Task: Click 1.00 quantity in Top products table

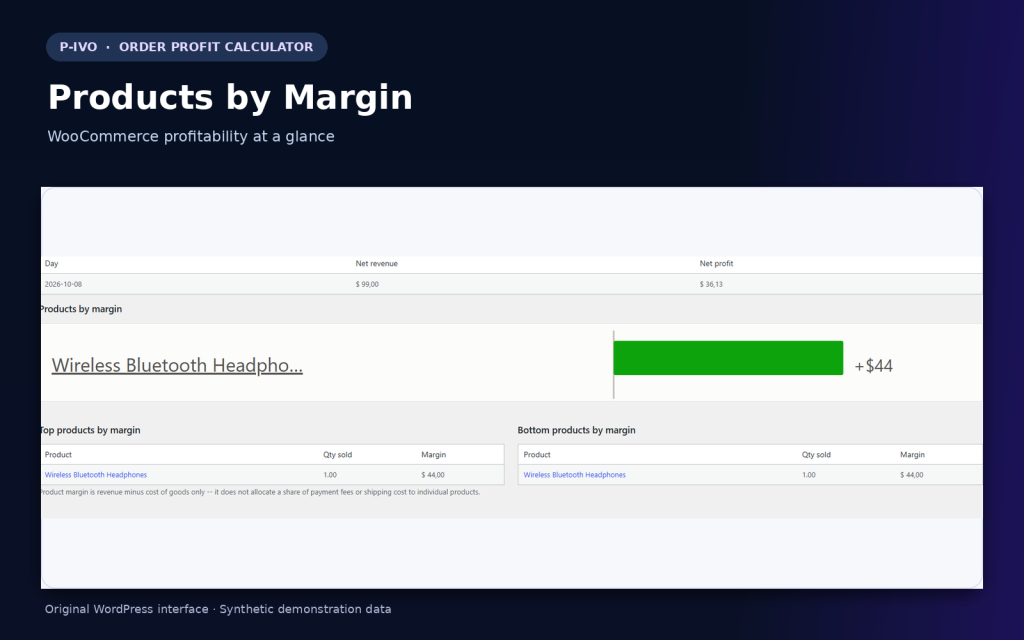Action: 330,475
